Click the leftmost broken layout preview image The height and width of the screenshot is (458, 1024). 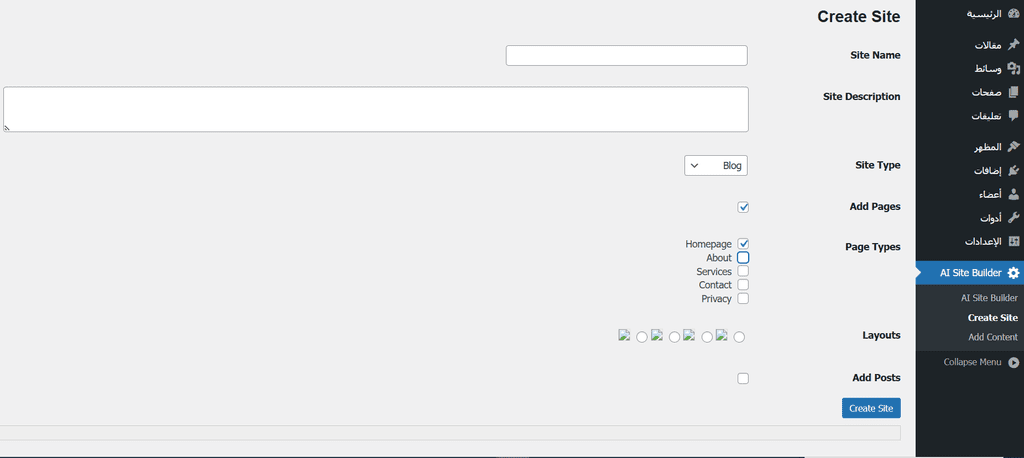624,335
